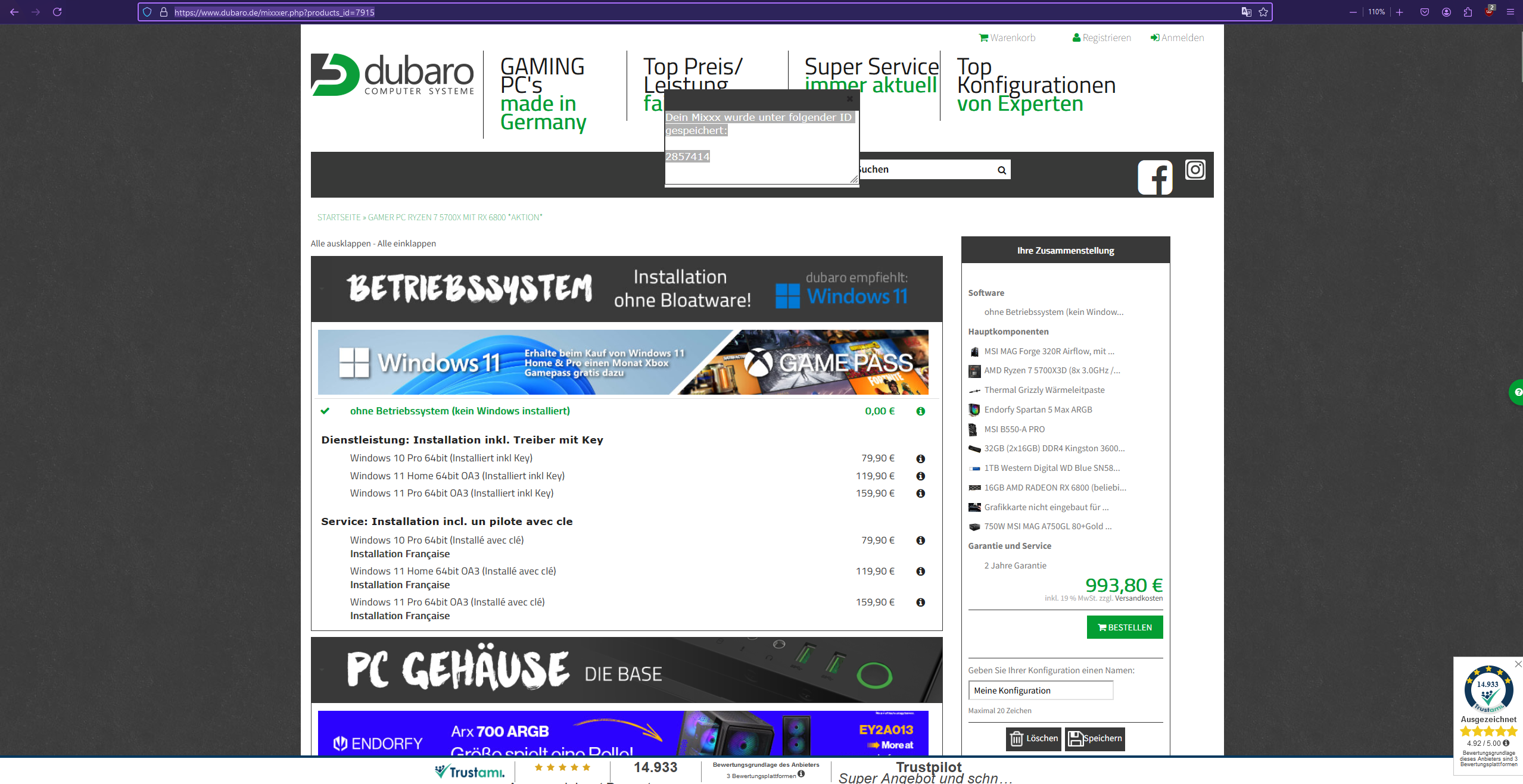This screenshot has width=1523, height=784.
Task: Click Alle ausklappen link
Action: [340, 243]
